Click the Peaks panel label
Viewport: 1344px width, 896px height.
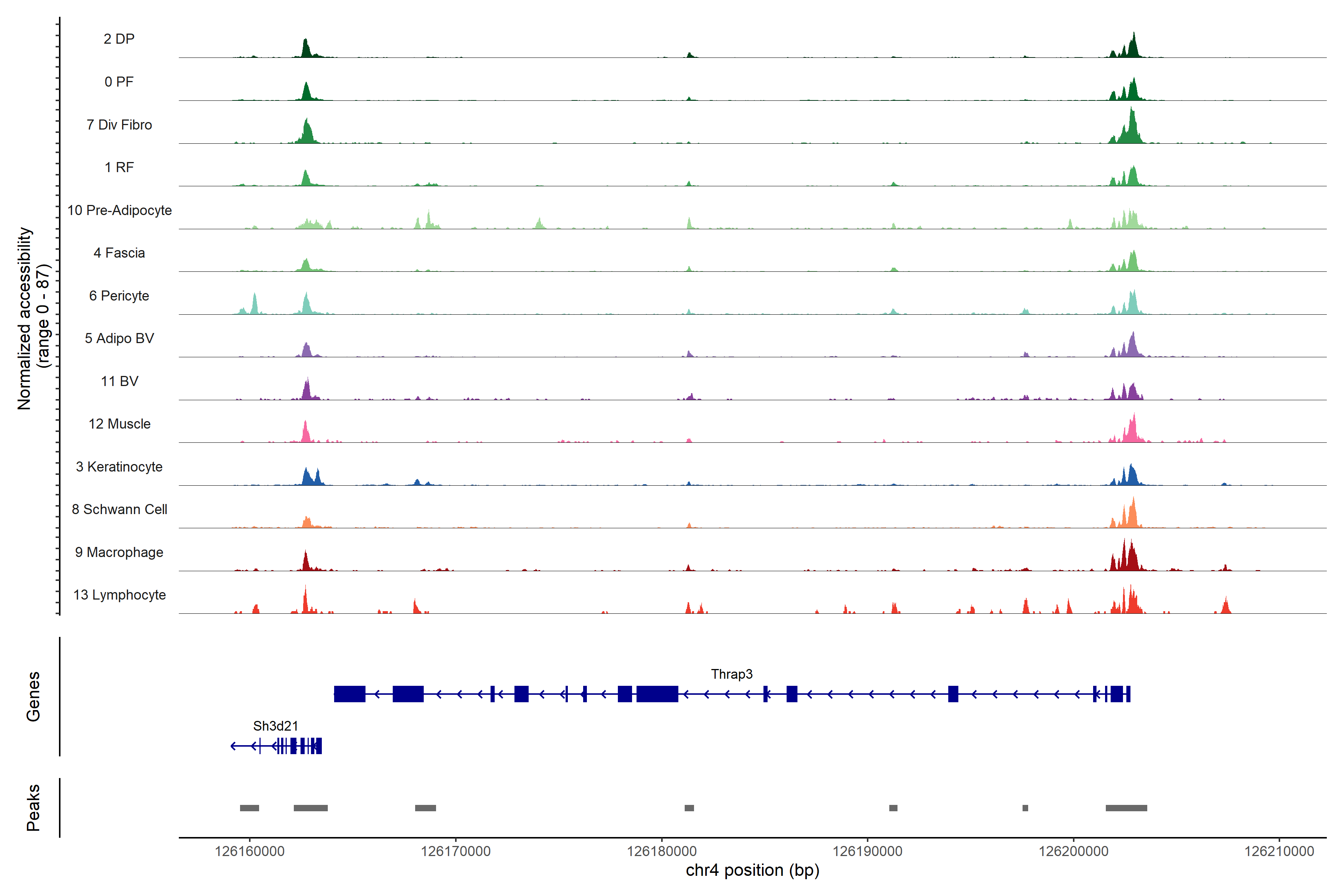pos(33,808)
